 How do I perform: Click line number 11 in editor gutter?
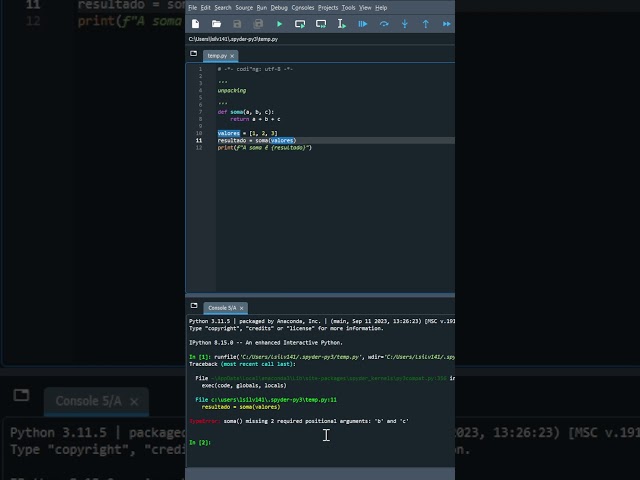point(199,140)
